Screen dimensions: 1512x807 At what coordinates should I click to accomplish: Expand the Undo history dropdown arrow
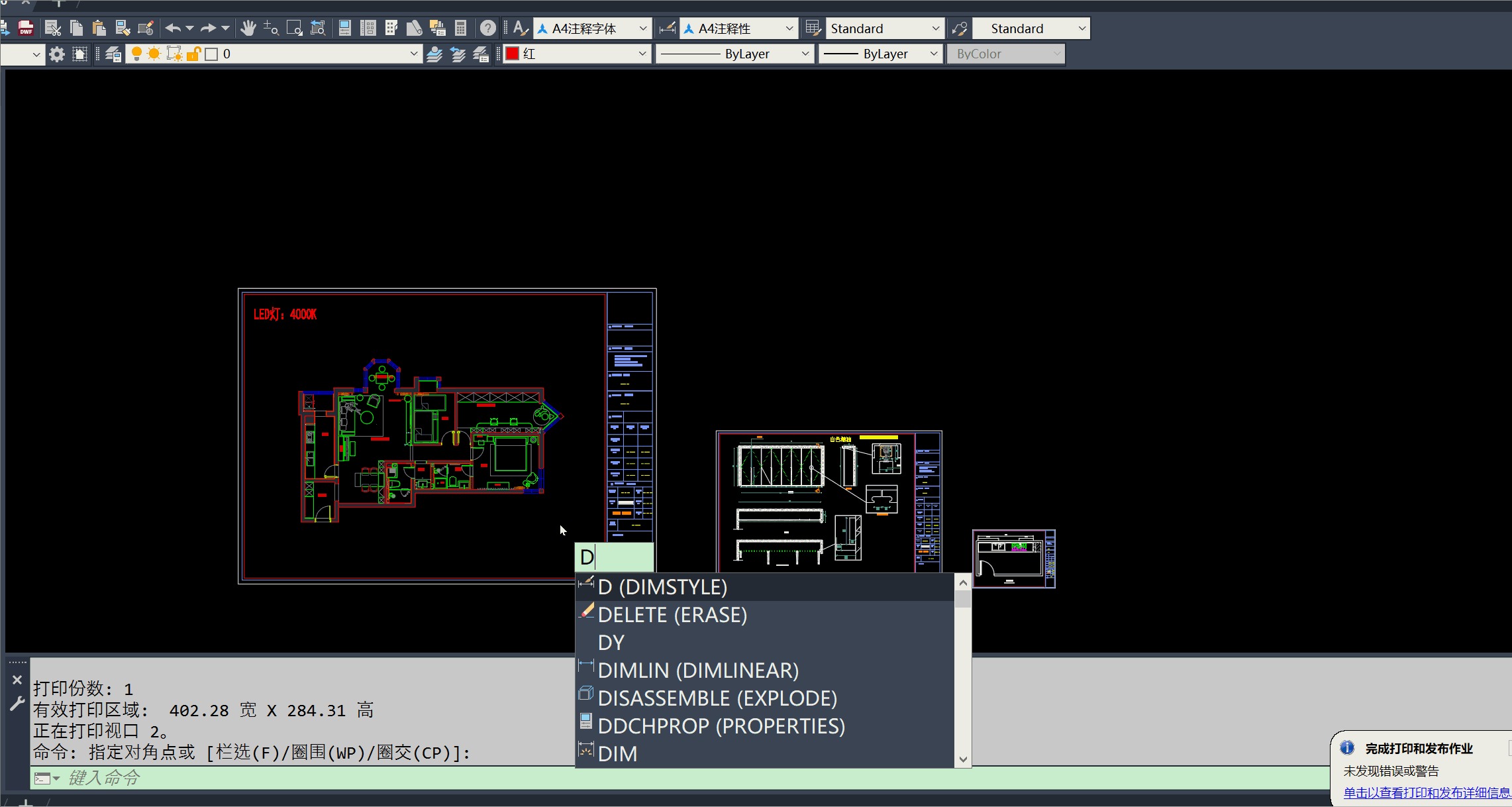pyautogui.click(x=189, y=28)
